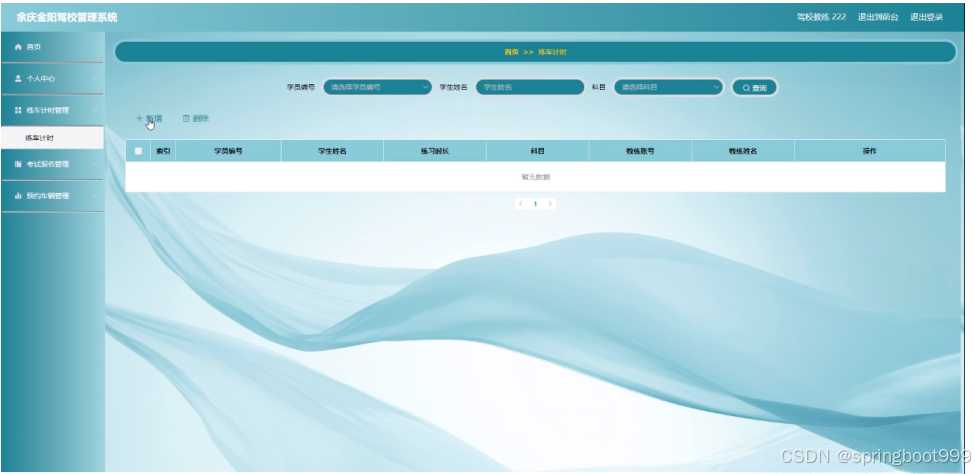The width and height of the screenshot is (975, 474).
Task: Click the magnifier 查询 search button
Action: tap(754, 88)
